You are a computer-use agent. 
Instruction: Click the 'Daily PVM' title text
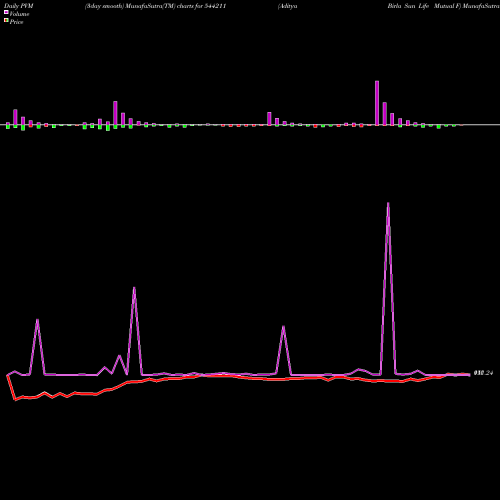tap(19, 6)
